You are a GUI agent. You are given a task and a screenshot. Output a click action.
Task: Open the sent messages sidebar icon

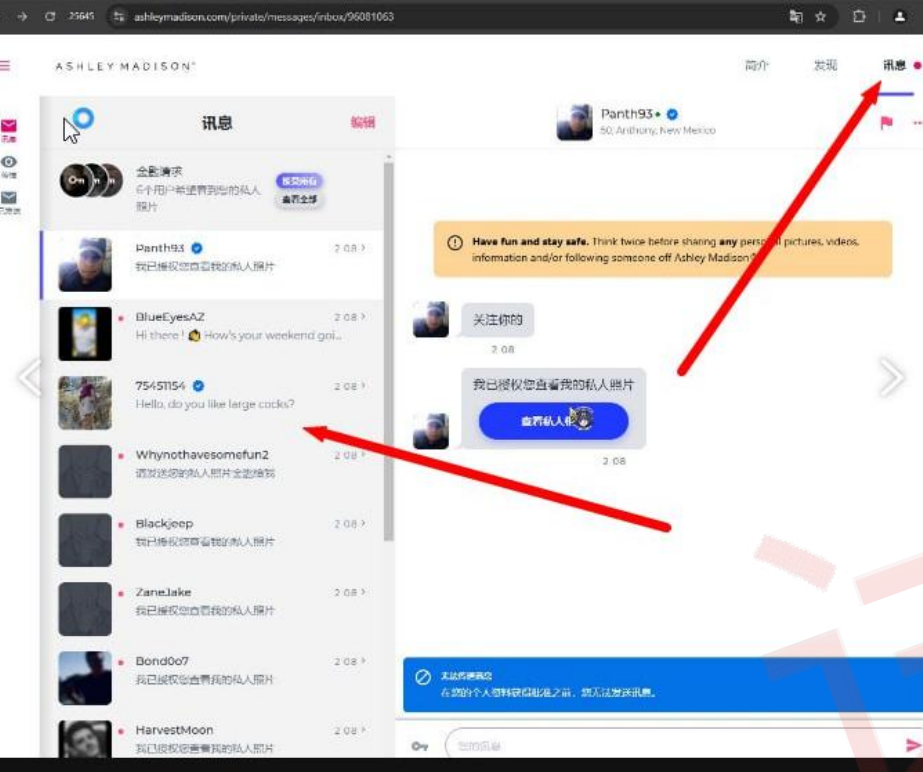coord(8,200)
